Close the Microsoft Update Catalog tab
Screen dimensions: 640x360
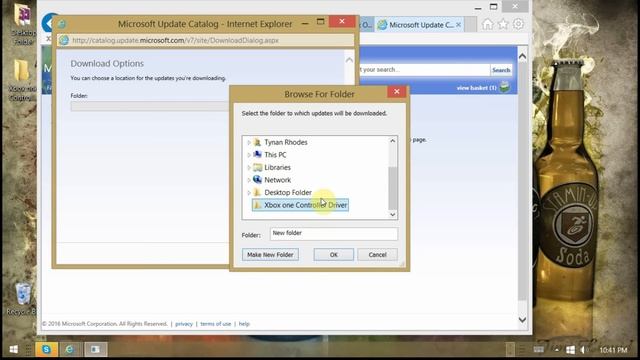coord(459,24)
